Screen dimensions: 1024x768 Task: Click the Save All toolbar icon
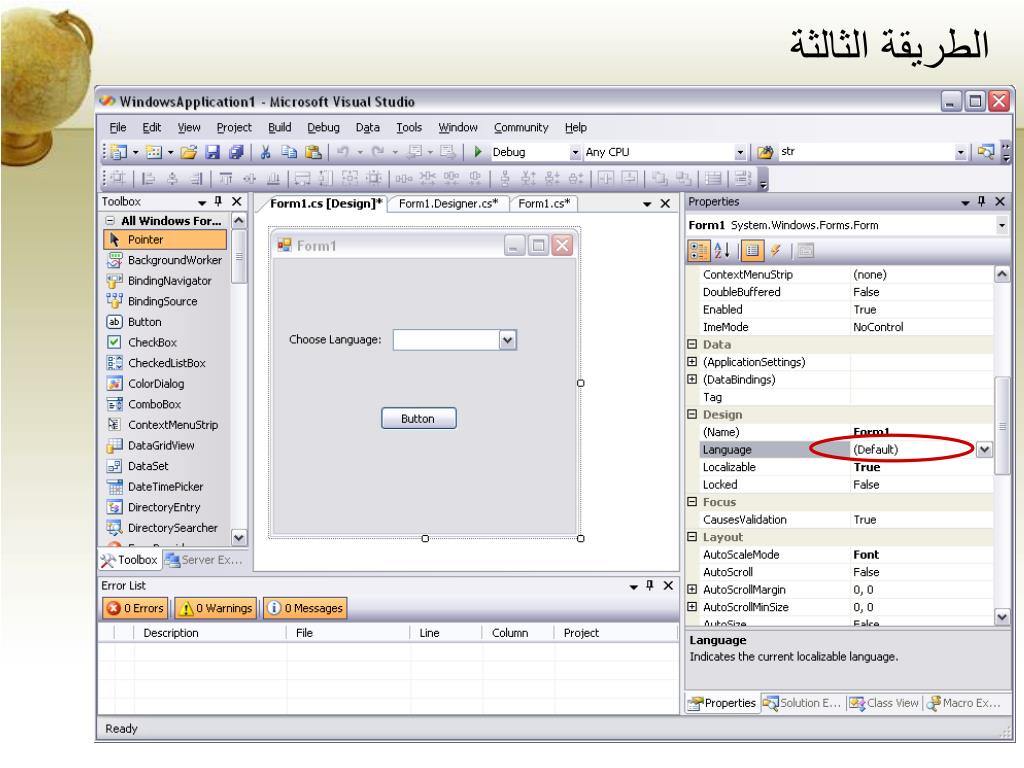point(236,152)
